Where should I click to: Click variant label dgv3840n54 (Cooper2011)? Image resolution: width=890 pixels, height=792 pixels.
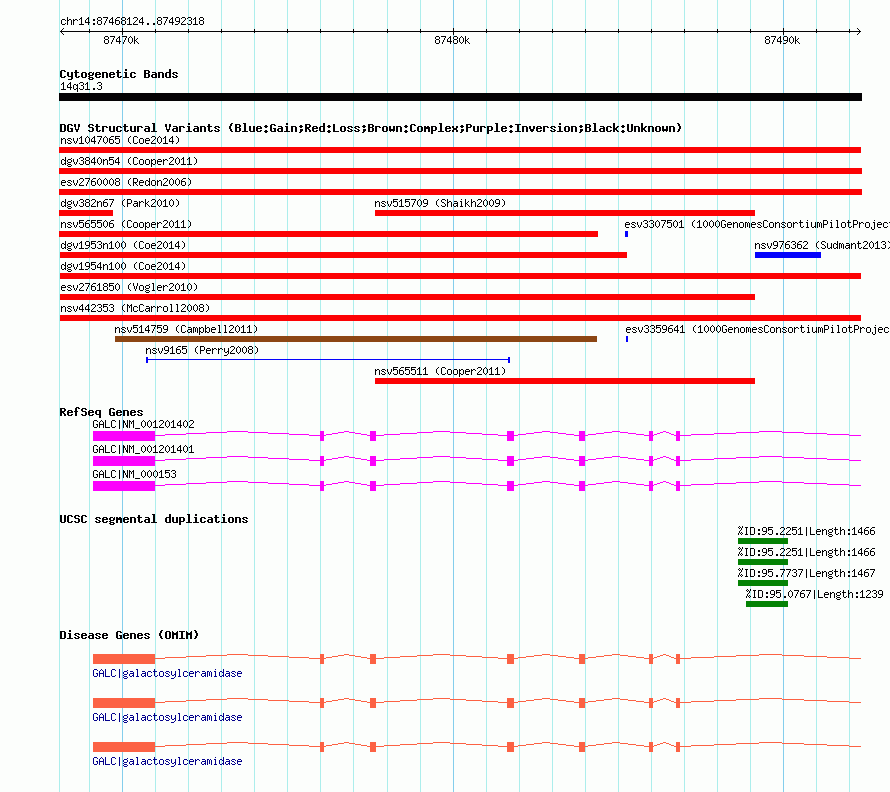tap(129, 161)
